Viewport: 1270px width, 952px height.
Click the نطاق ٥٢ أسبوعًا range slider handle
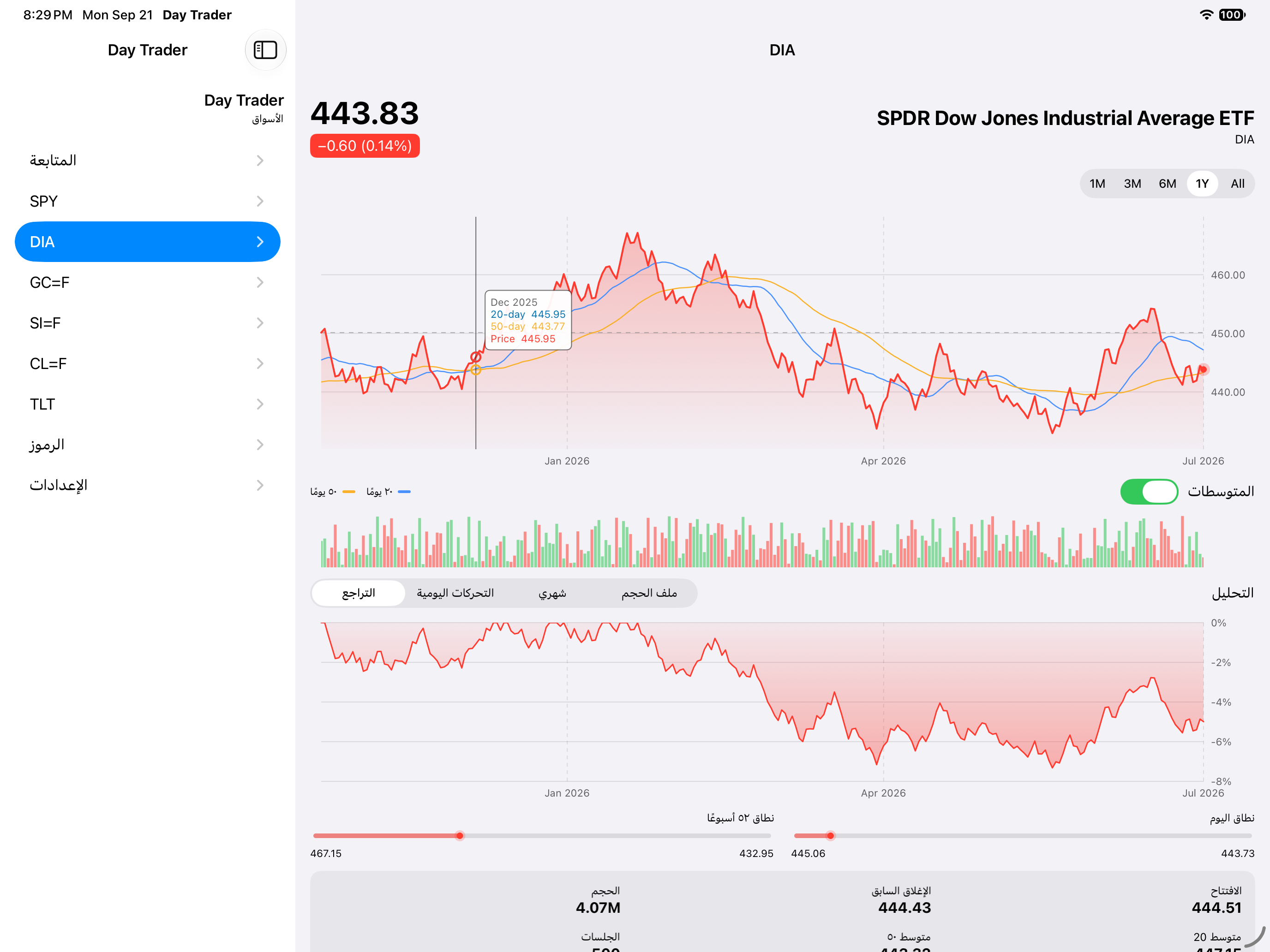(460, 836)
